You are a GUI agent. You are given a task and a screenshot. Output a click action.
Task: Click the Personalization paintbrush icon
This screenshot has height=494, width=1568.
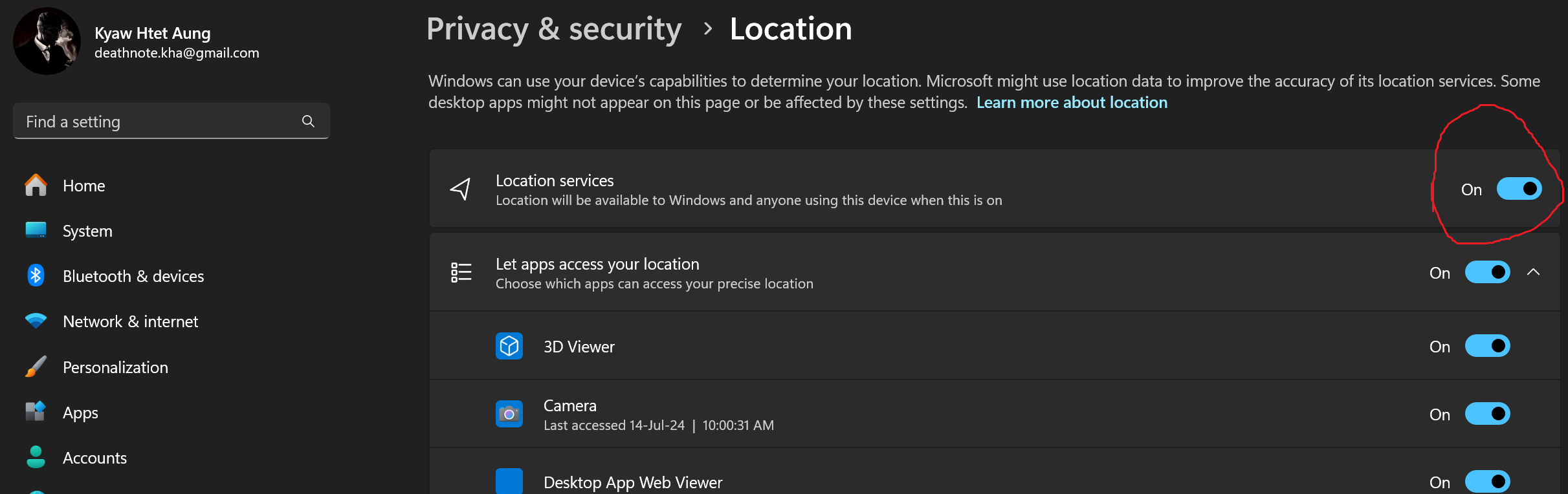[x=36, y=367]
